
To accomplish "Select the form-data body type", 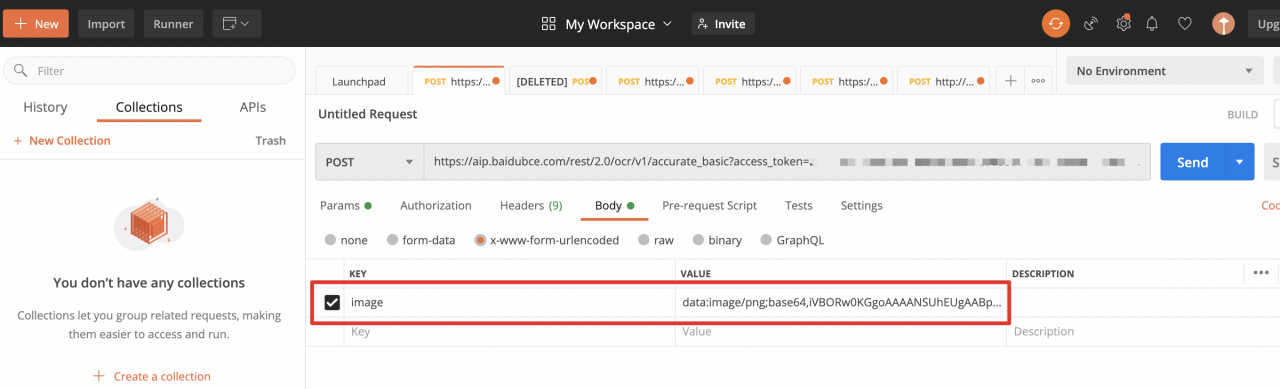I will click(x=421, y=240).
